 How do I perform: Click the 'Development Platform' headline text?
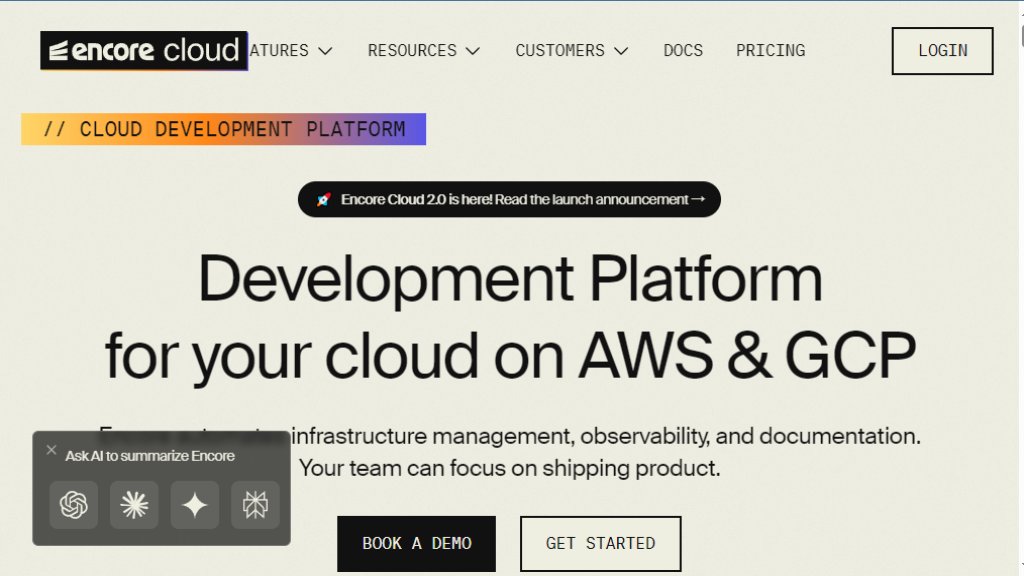510,279
